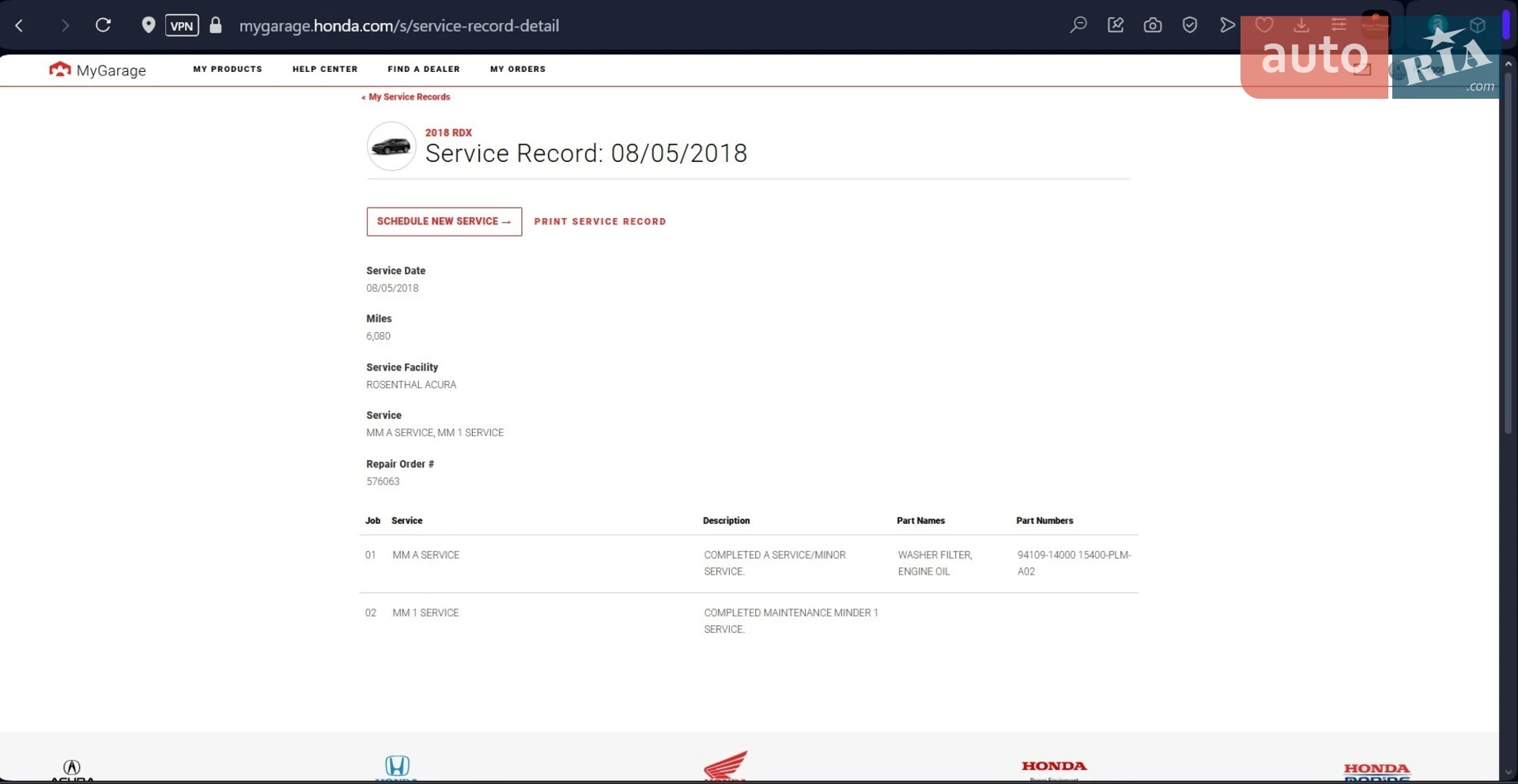Click the ROSENTHAL ACURA facility name

pyautogui.click(x=411, y=385)
